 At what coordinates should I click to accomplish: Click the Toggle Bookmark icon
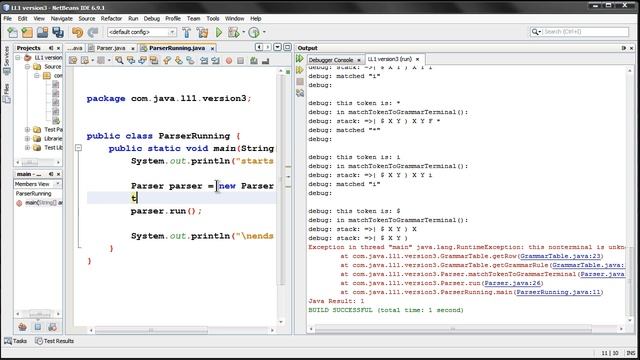coord(190,60)
